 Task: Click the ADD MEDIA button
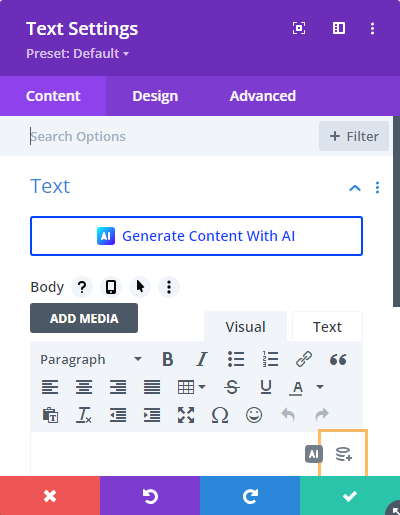click(x=84, y=318)
